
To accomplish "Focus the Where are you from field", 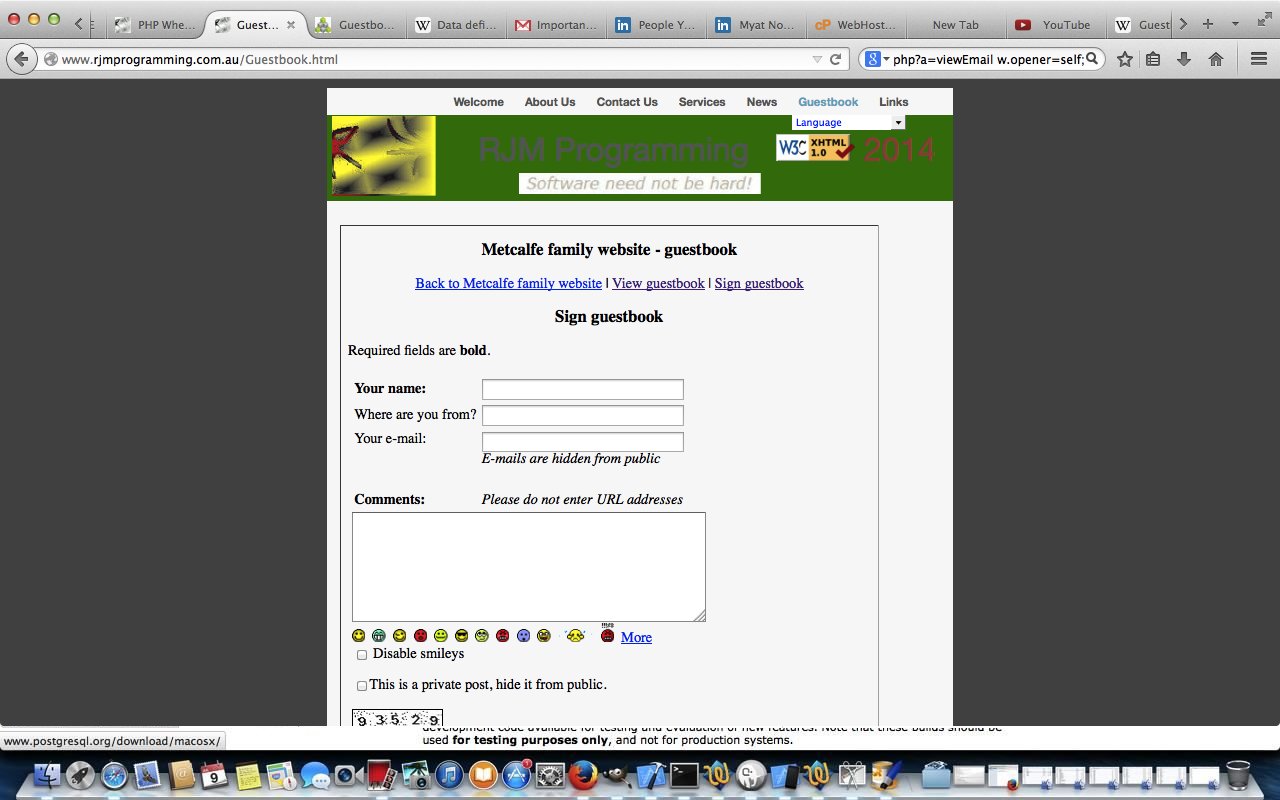I will coord(583,415).
